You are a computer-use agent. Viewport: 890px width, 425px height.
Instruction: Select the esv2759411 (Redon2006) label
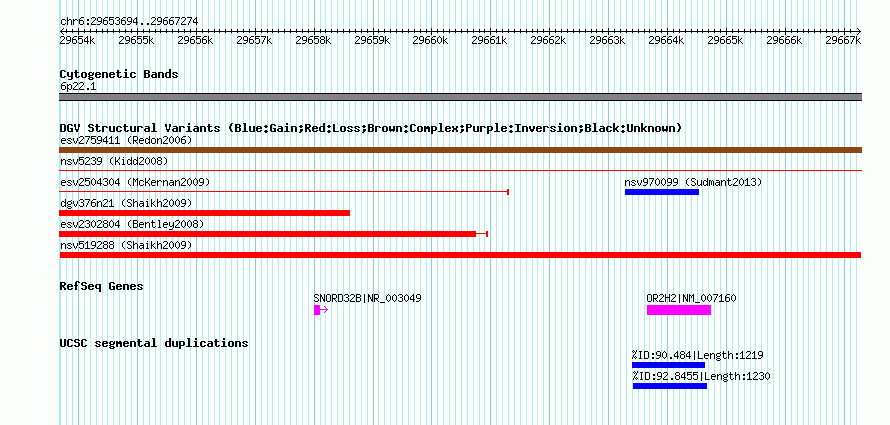[x=126, y=140]
